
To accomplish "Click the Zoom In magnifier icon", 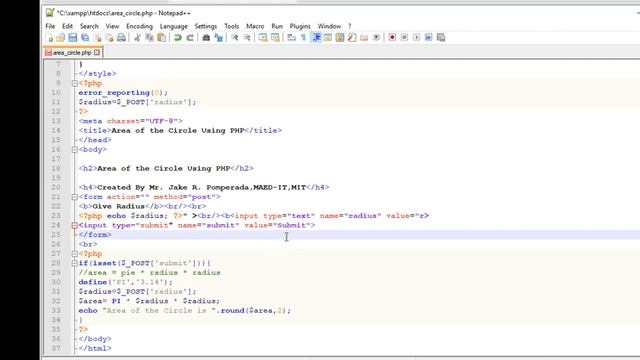I will coord(235,38).
